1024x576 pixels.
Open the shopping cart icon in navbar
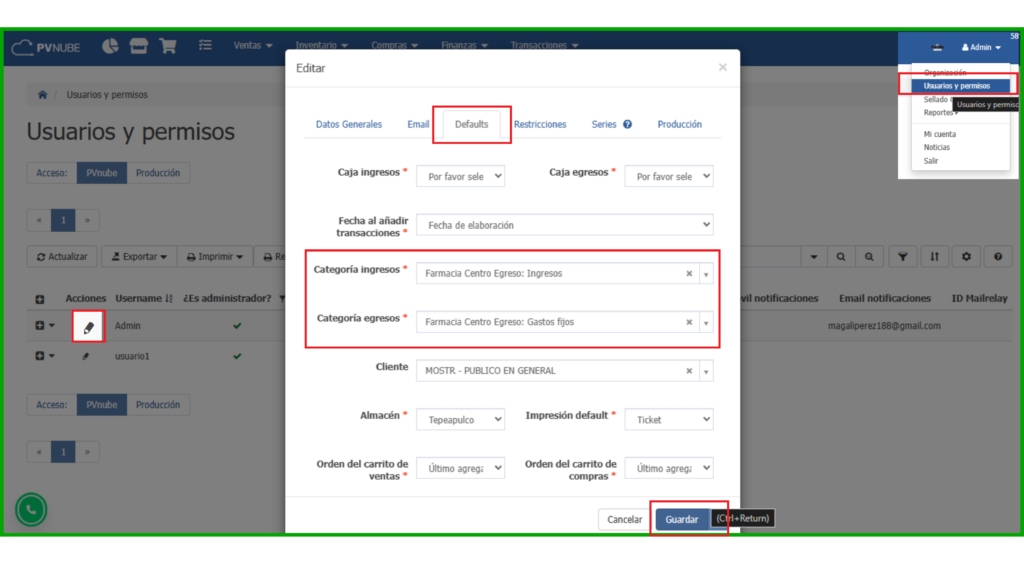(x=167, y=46)
